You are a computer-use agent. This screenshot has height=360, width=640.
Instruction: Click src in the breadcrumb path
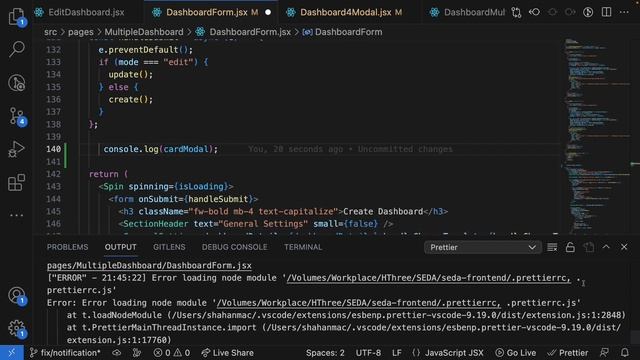51,32
